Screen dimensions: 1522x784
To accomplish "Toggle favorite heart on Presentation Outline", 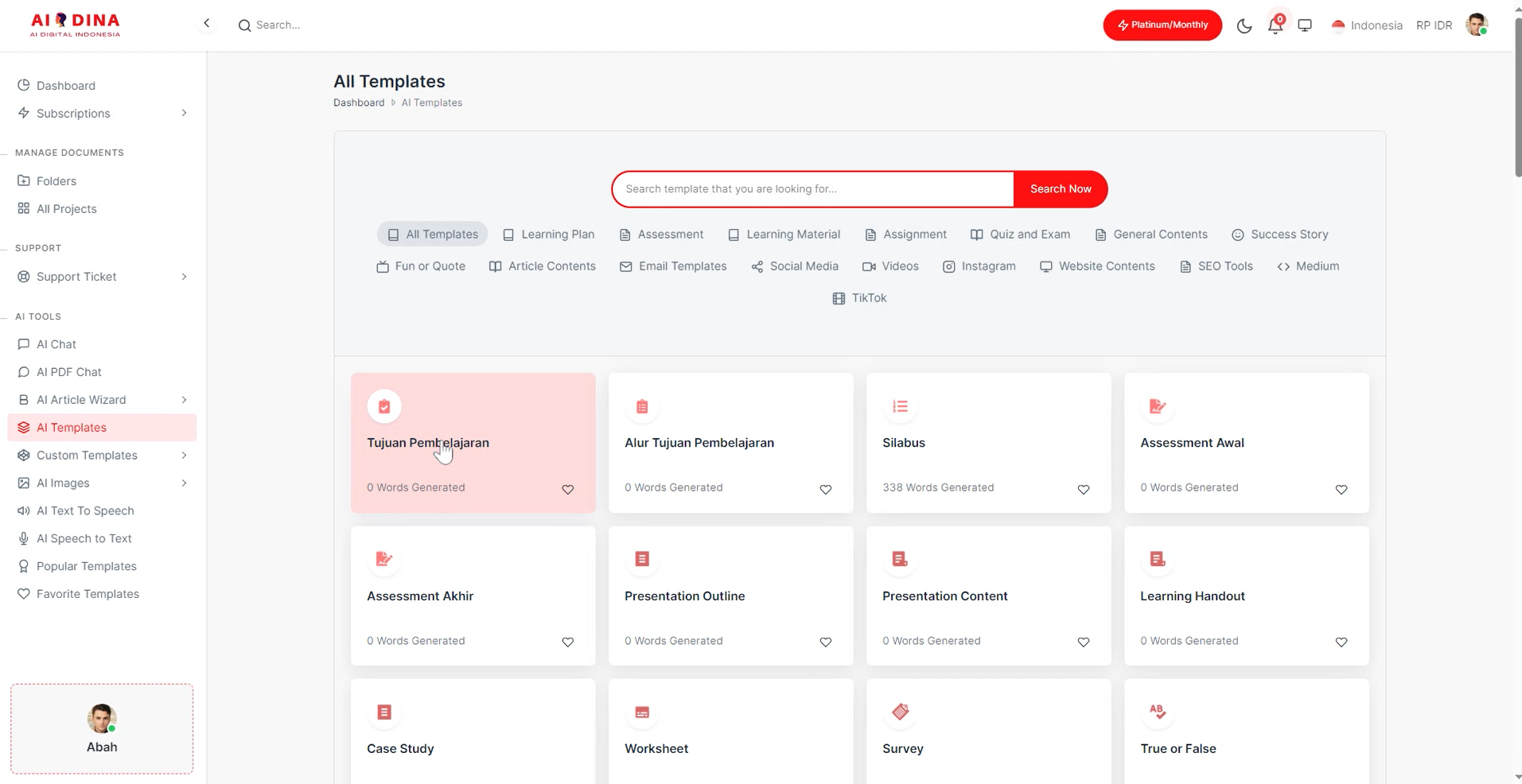I will 826,642.
